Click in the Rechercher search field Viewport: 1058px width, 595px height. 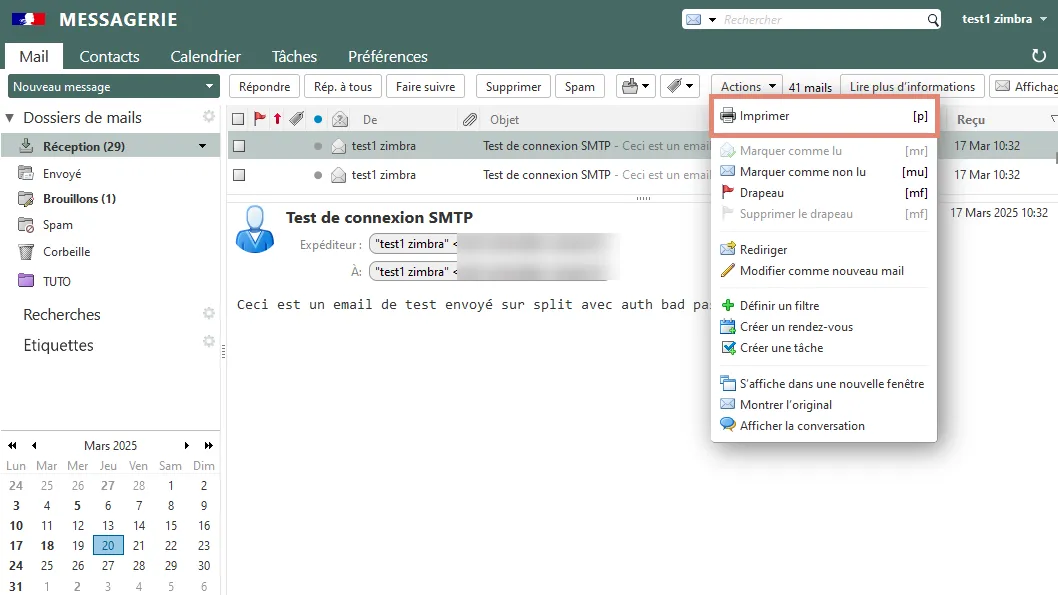click(822, 20)
